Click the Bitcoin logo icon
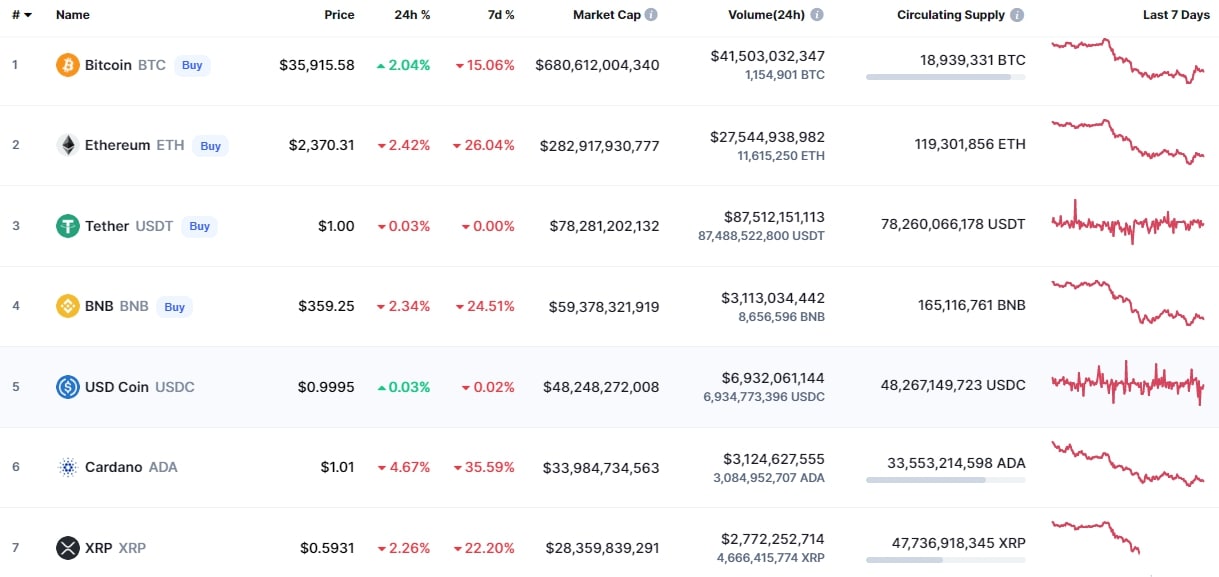Screen dimensions: 1219x577 click(67, 65)
